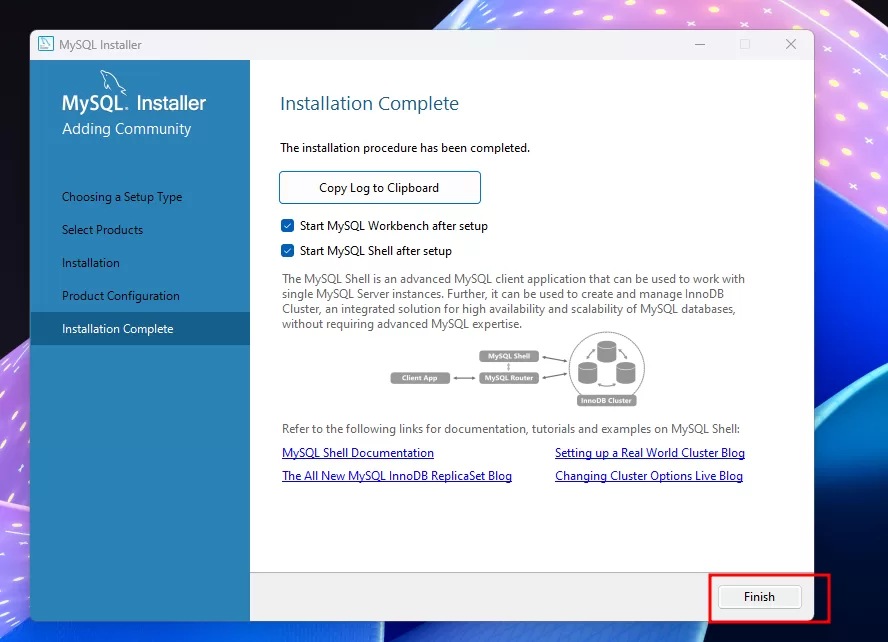Screen dimensions: 888x642
Task: Uncheck Start MySQL Workbench after setup
Action: pyautogui.click(x=288, y=226)
